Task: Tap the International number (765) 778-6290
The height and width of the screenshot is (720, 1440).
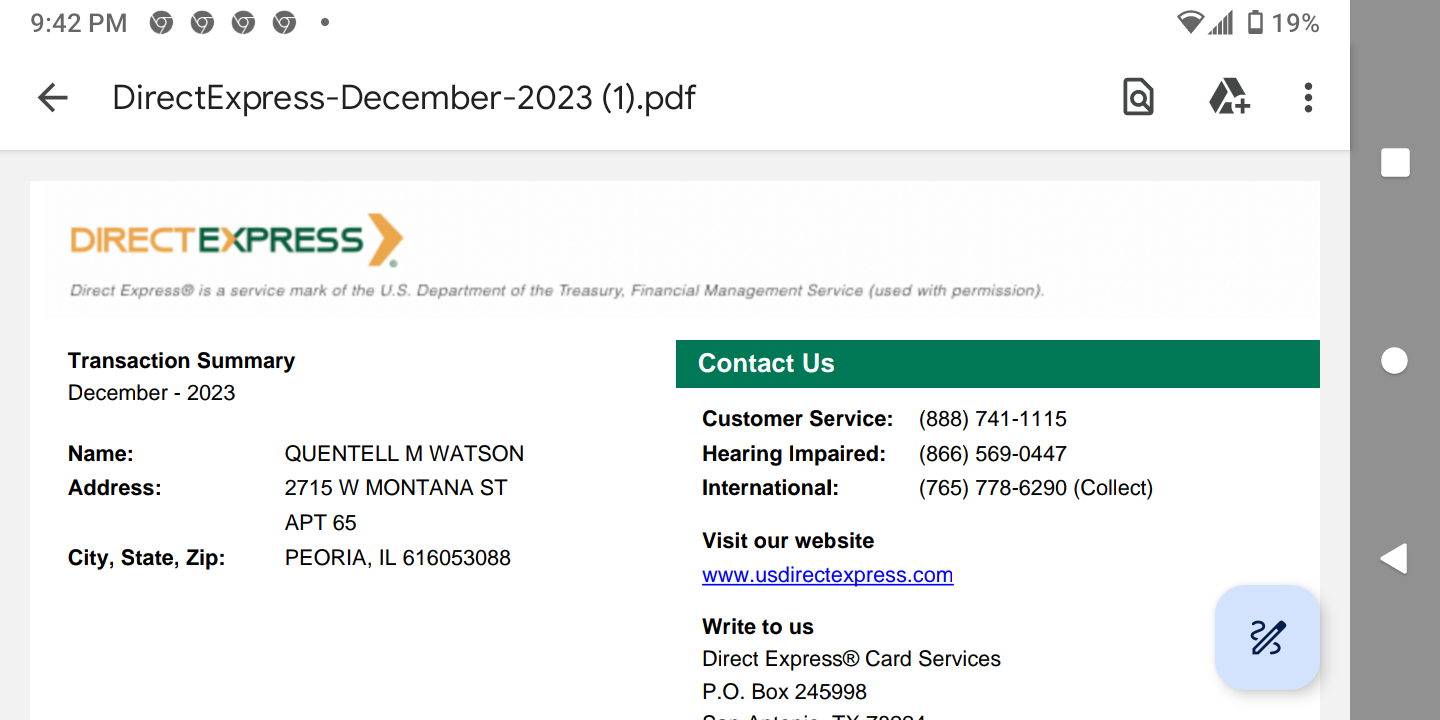Action: (x=993, y=488)
